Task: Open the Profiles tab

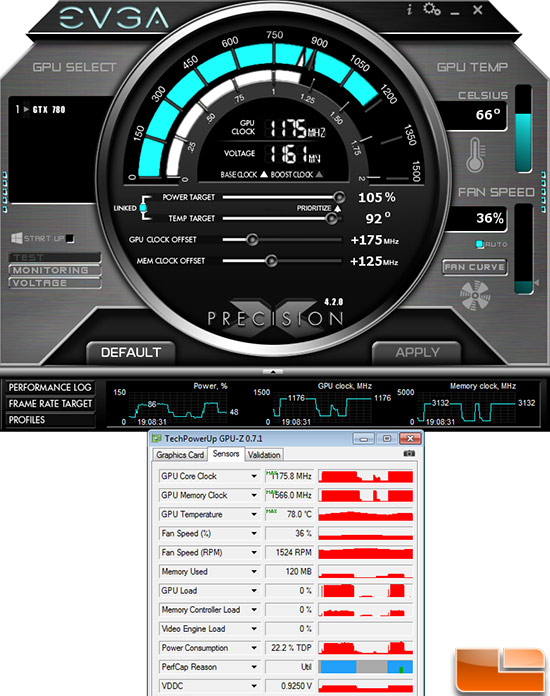Action: [50, 420]
